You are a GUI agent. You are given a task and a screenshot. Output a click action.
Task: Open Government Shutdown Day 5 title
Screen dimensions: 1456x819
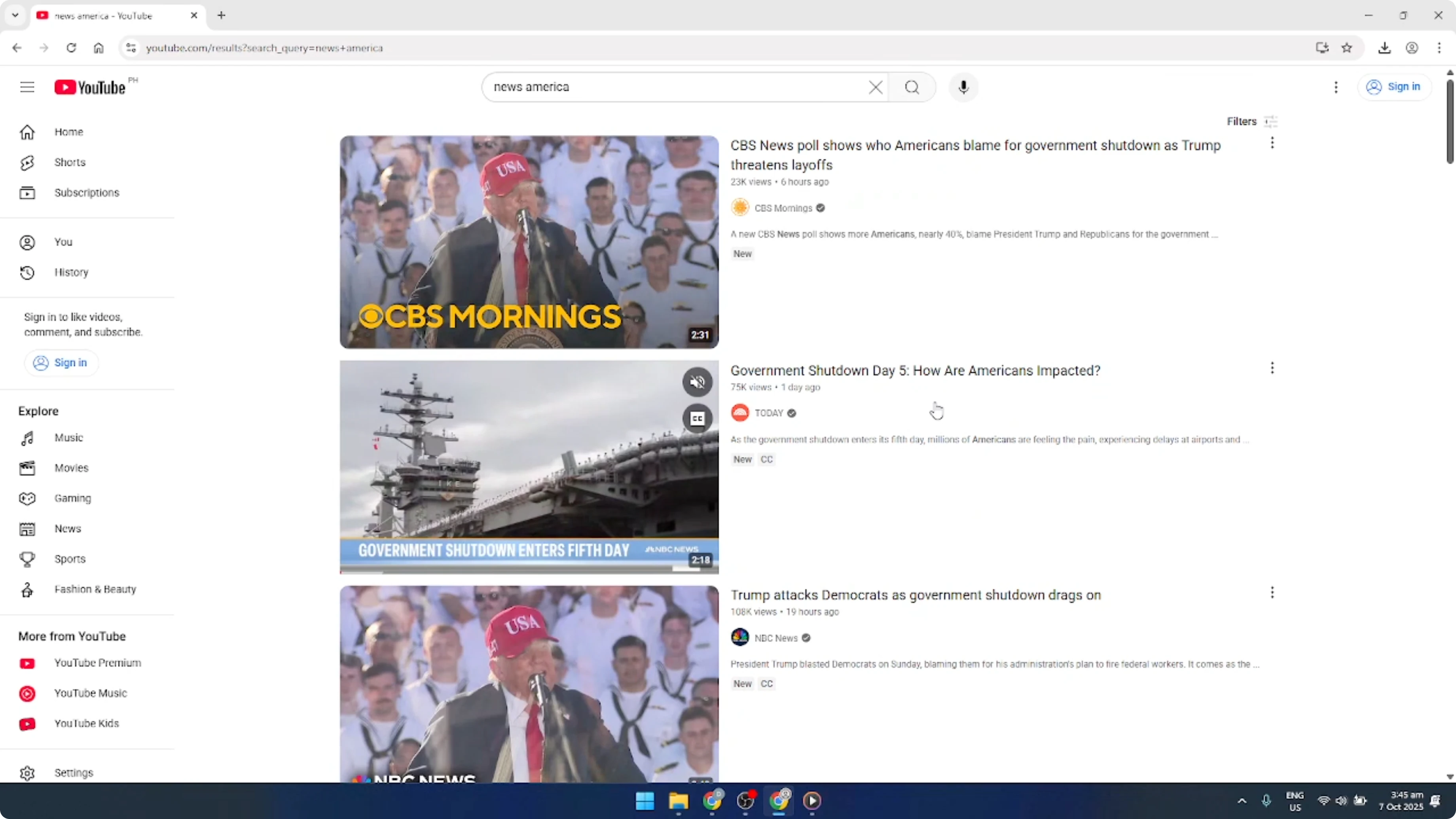(x=915, y=370)
